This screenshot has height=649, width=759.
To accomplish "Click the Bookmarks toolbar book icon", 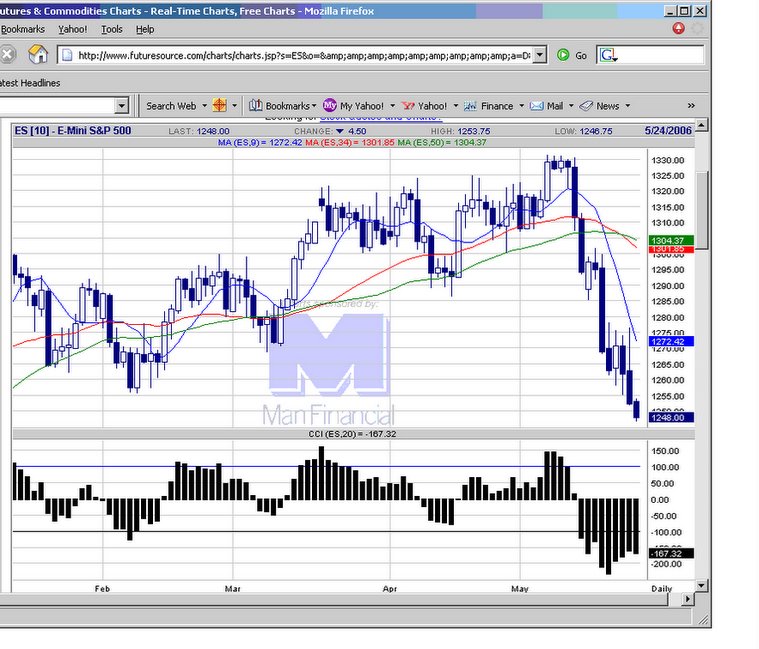I will (x=256, y=106).
